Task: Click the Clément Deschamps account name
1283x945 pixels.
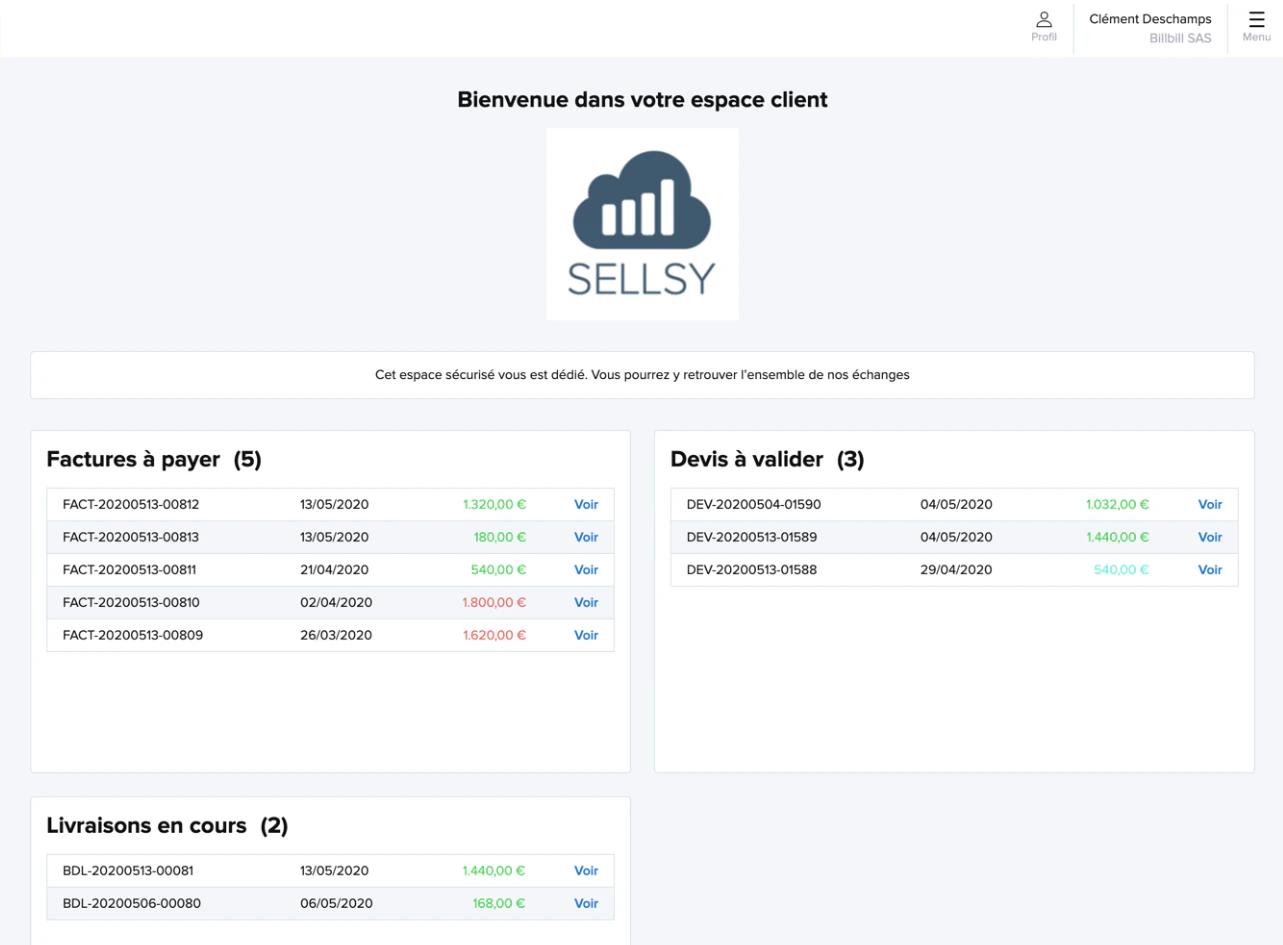Action: click(1150, 19)
